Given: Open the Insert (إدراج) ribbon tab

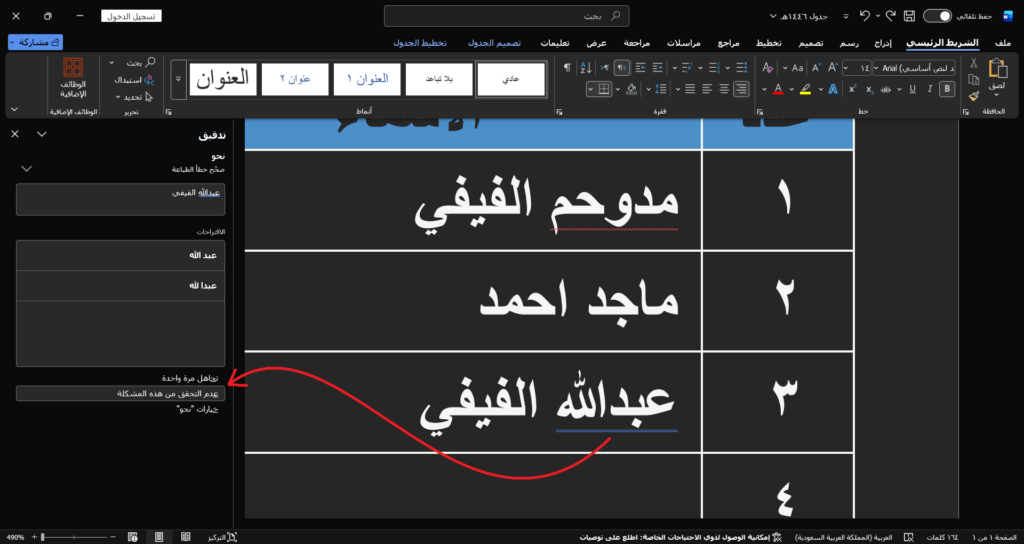Looking at the screenshot, I should (882, 43).
